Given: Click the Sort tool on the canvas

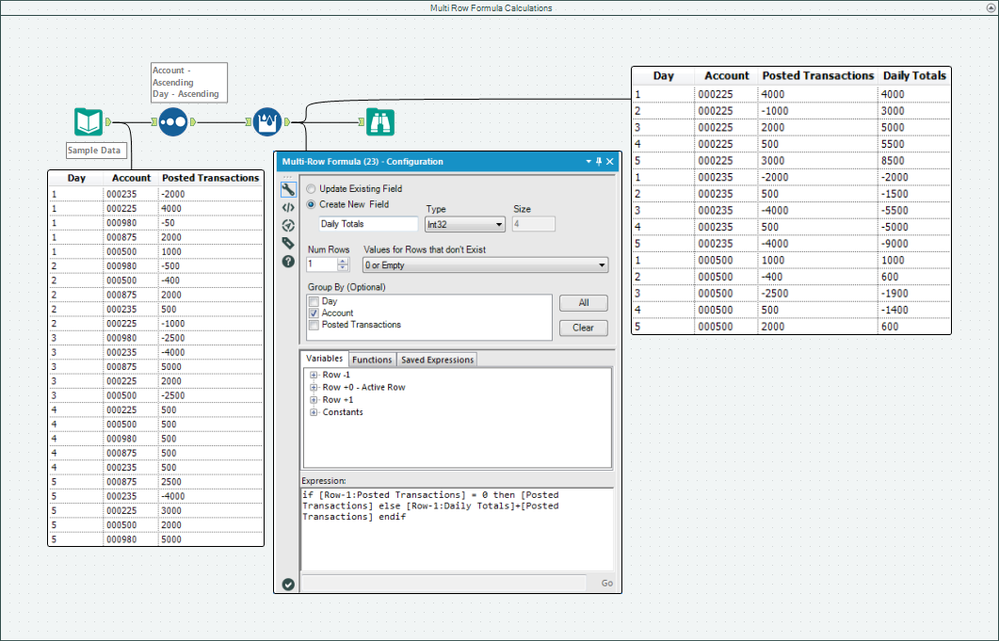Looking at the screenshot, I should click(173, 122).
